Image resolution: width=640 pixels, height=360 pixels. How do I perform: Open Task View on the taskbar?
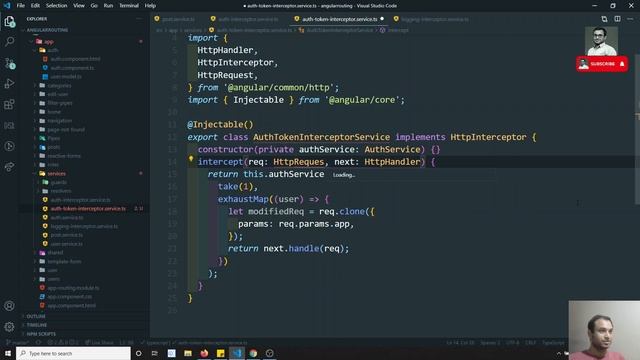click(155, 353)
